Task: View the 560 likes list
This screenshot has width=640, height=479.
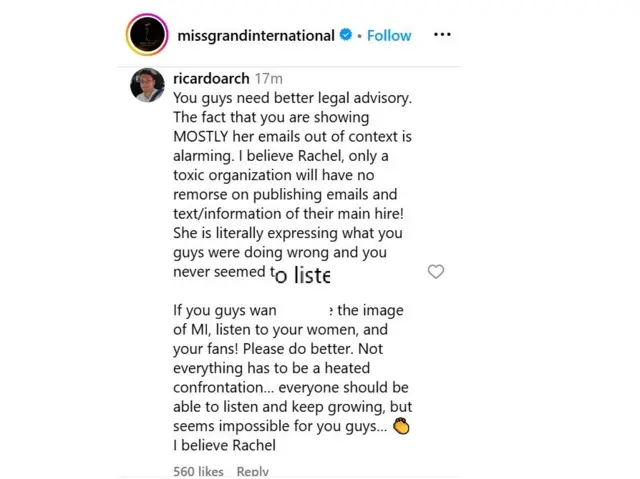Action: point(198,471)
